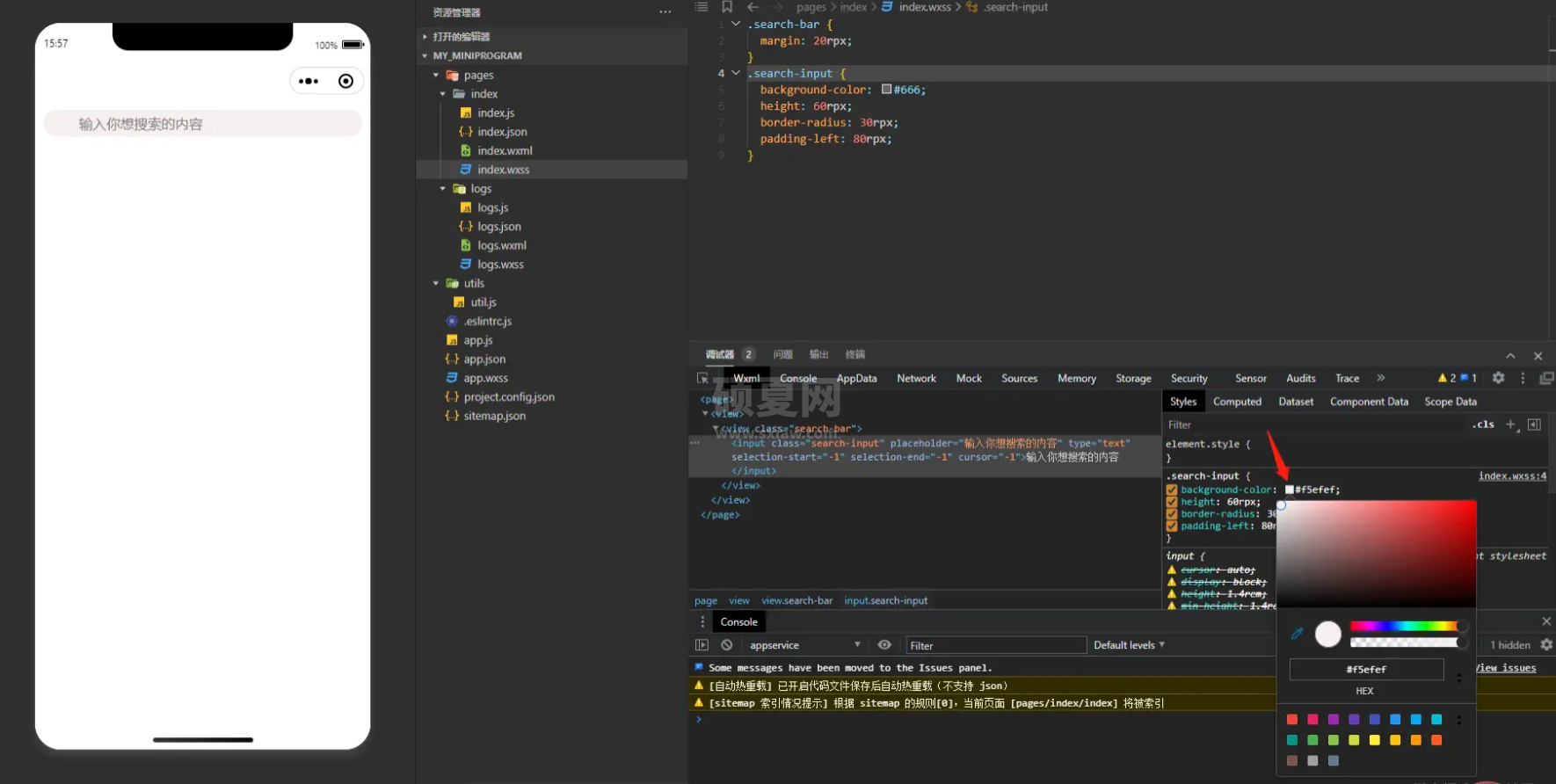The width and height of the screenshot is (1556, 784).
Task: Uncheck height: 60rpx property checkbox
Action: click(x=1172, y=502)
